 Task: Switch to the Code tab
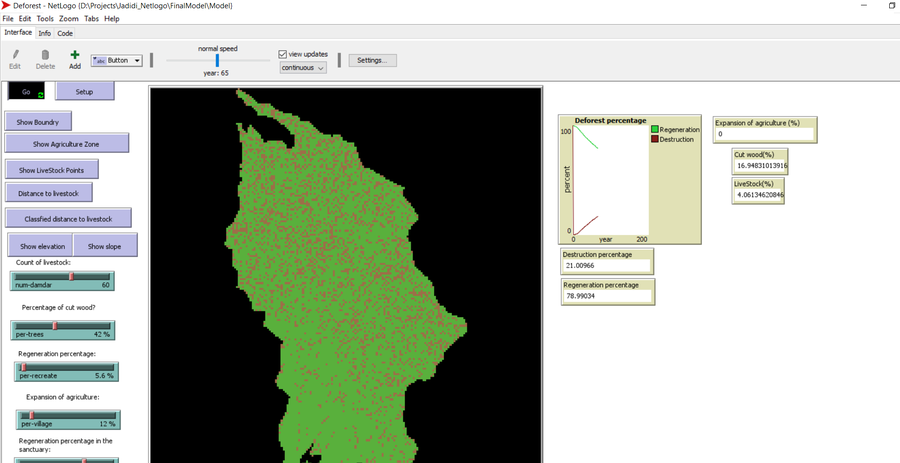tap(64, 33)
